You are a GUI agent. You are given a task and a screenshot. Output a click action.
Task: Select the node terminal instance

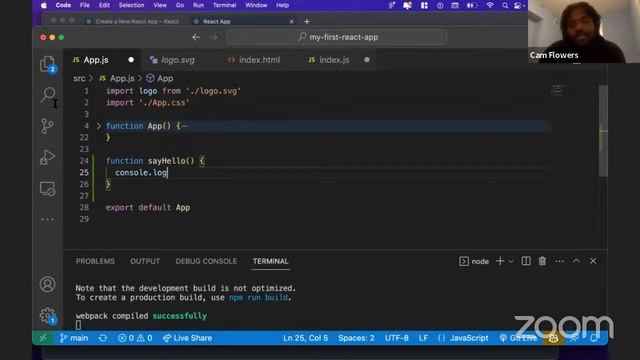pos(474,261)
